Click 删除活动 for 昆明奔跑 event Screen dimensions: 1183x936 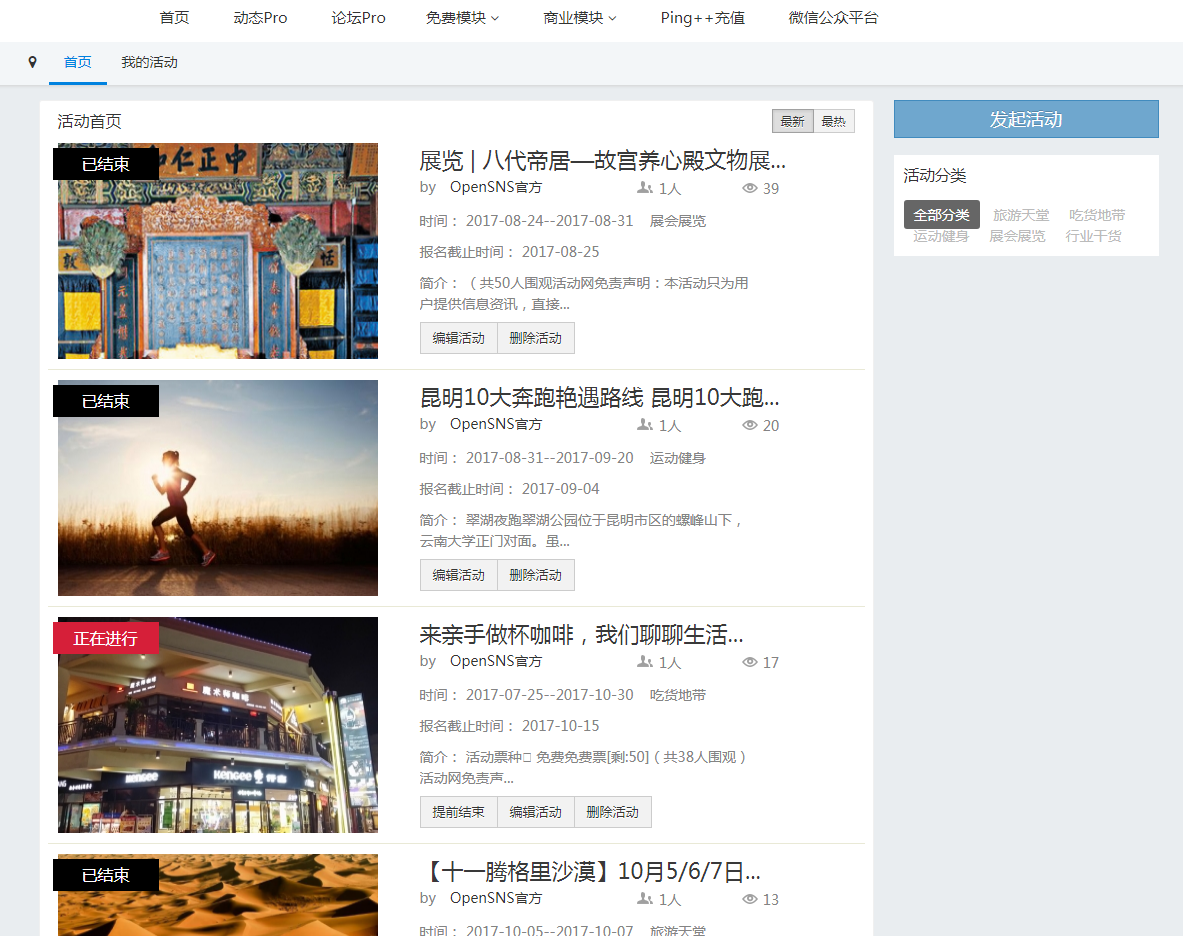536,575
